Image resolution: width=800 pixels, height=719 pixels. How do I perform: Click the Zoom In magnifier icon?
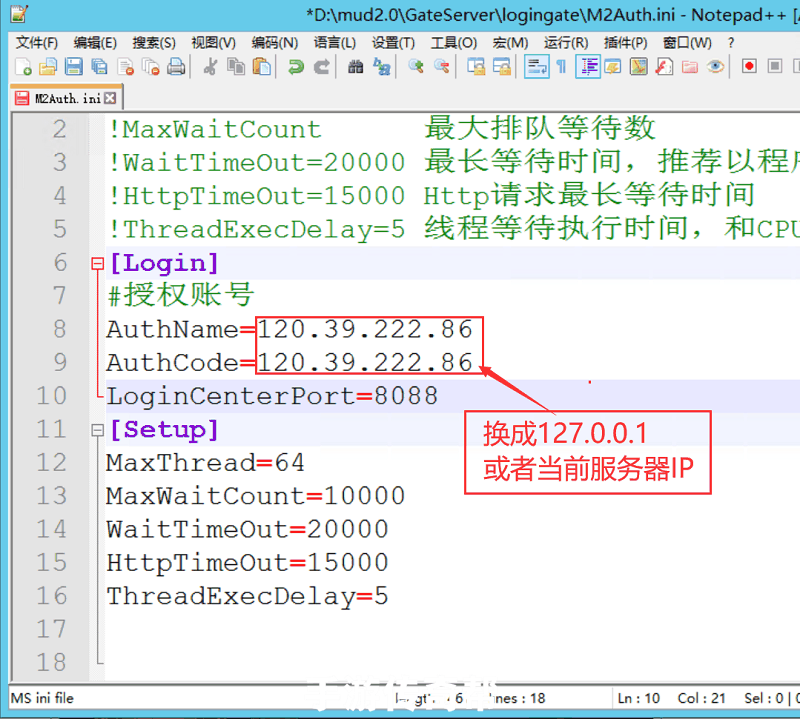tap(416, 67)
